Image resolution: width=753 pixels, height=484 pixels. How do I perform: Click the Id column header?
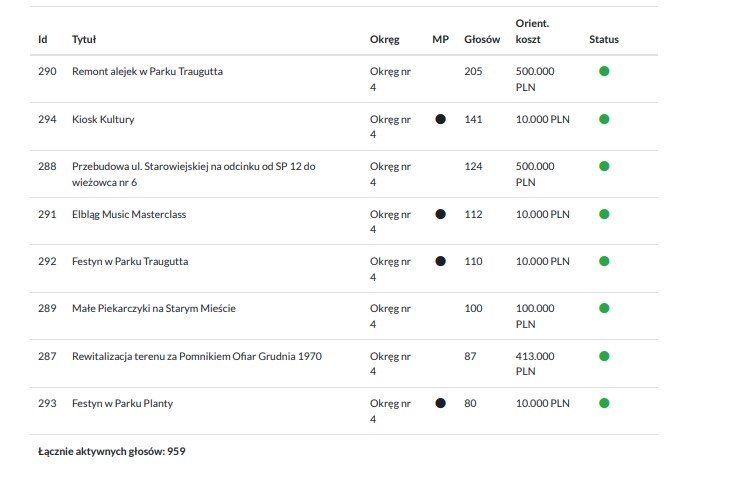click(x=43, y=40)
